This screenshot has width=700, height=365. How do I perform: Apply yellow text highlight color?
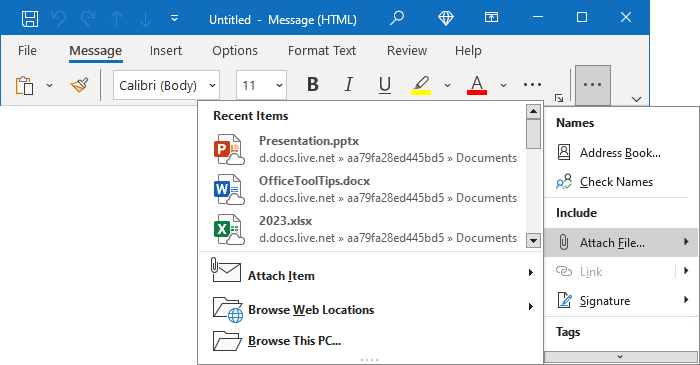click(x=421, y=85)
